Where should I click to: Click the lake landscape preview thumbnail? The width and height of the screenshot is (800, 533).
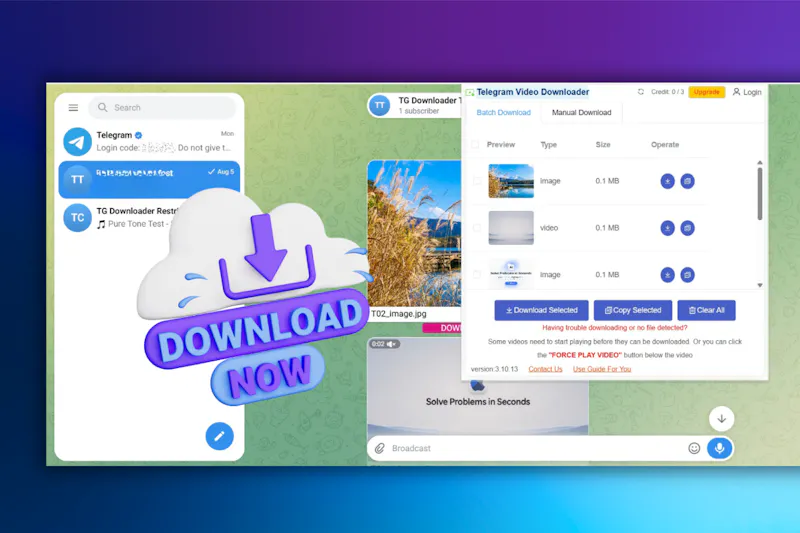[x=511, y=181]
